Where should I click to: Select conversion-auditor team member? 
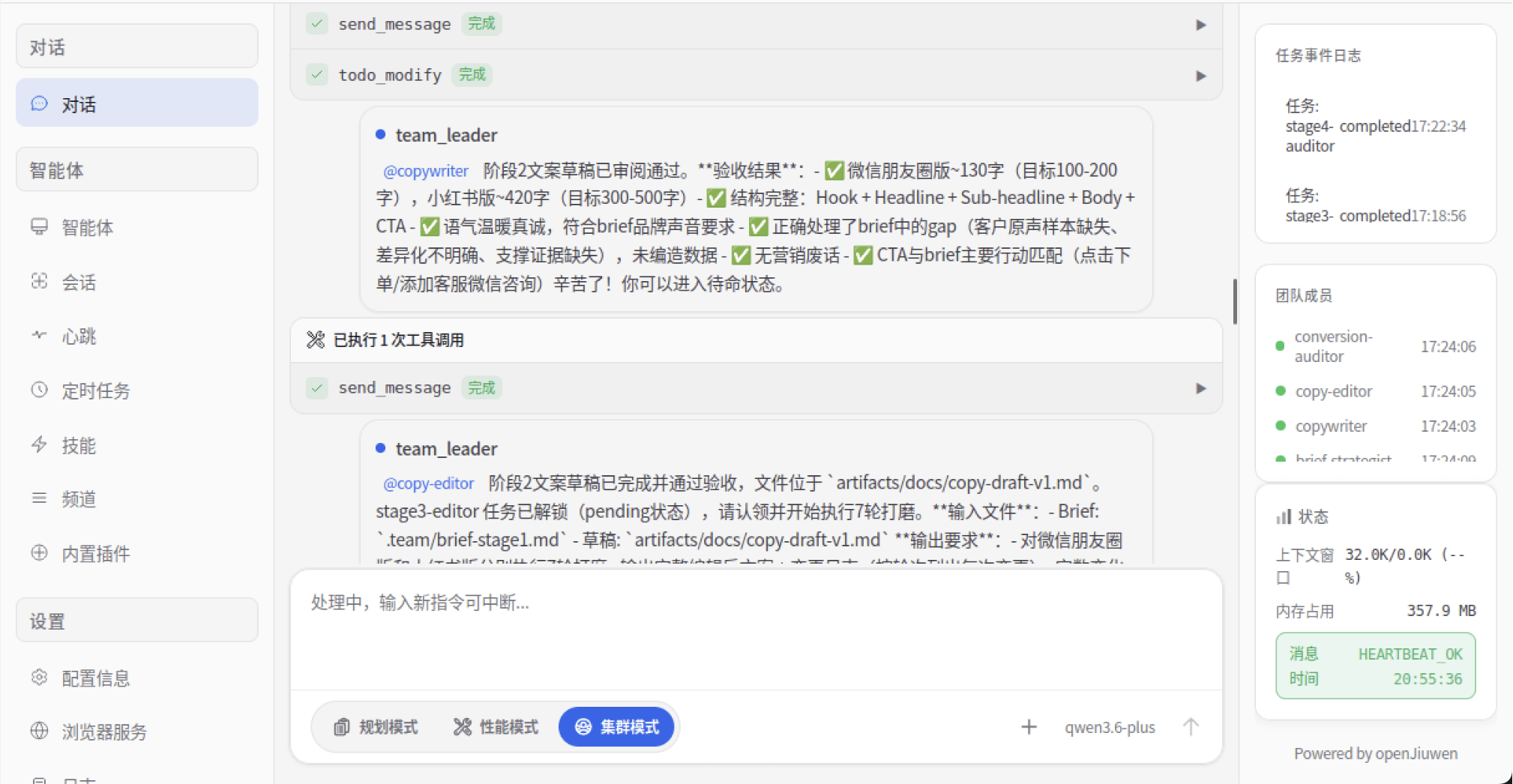click(1375, 346)
